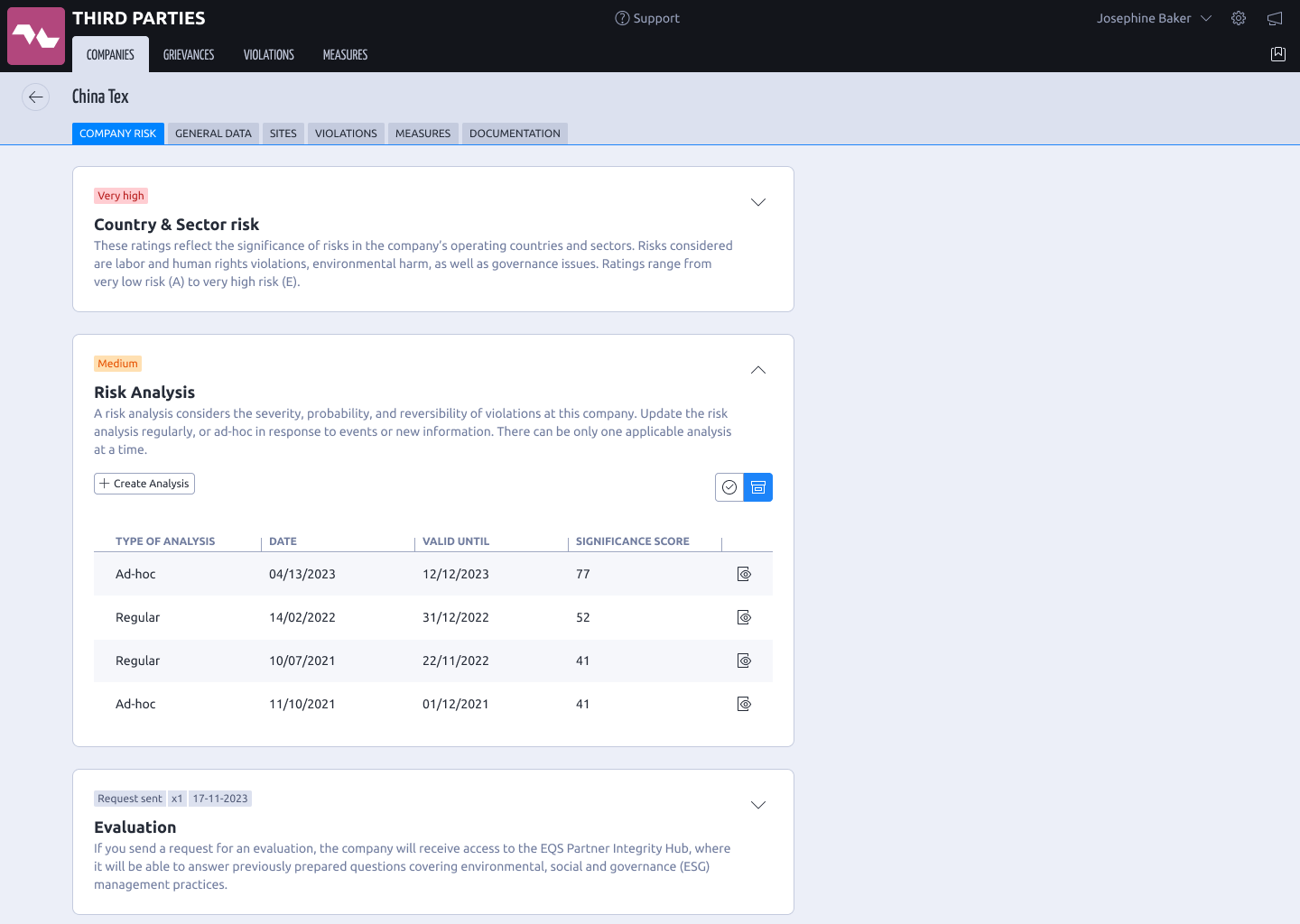Select the Documentation sub-tab
This screenshot has height=924, width=1300.
[515, 134]
